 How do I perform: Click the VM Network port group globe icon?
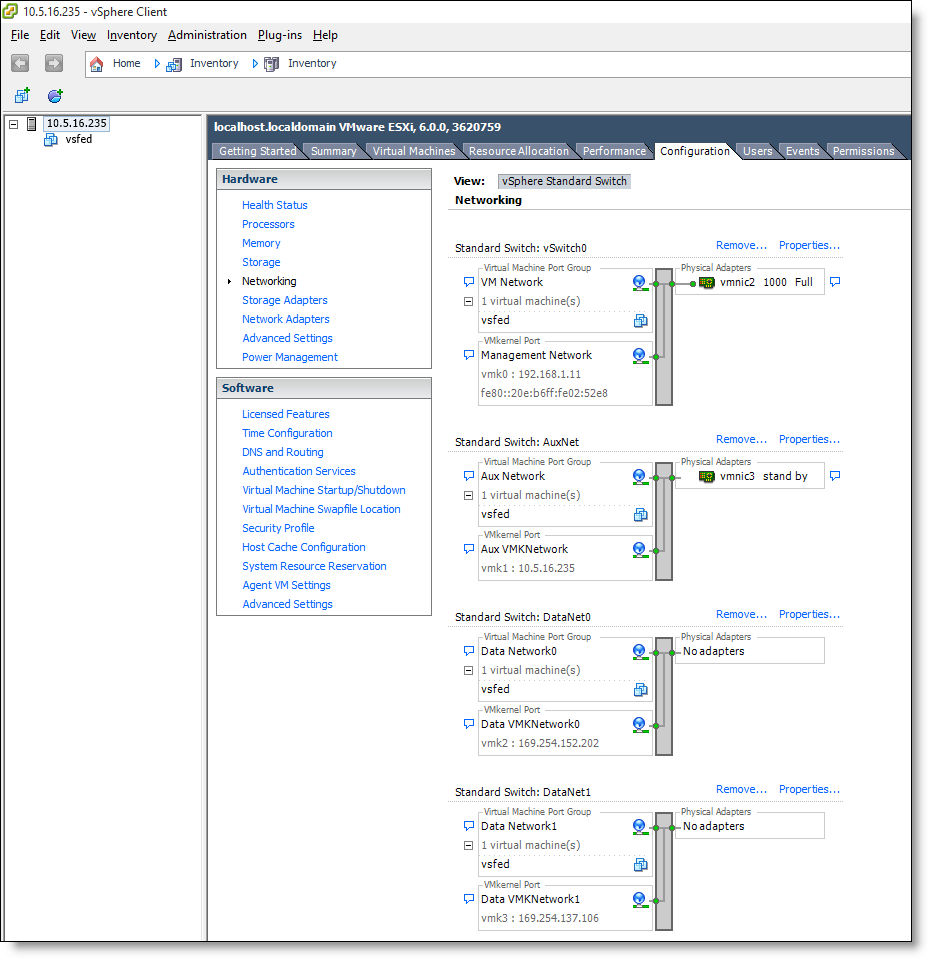pyautogui.click(x=639, y=283)
